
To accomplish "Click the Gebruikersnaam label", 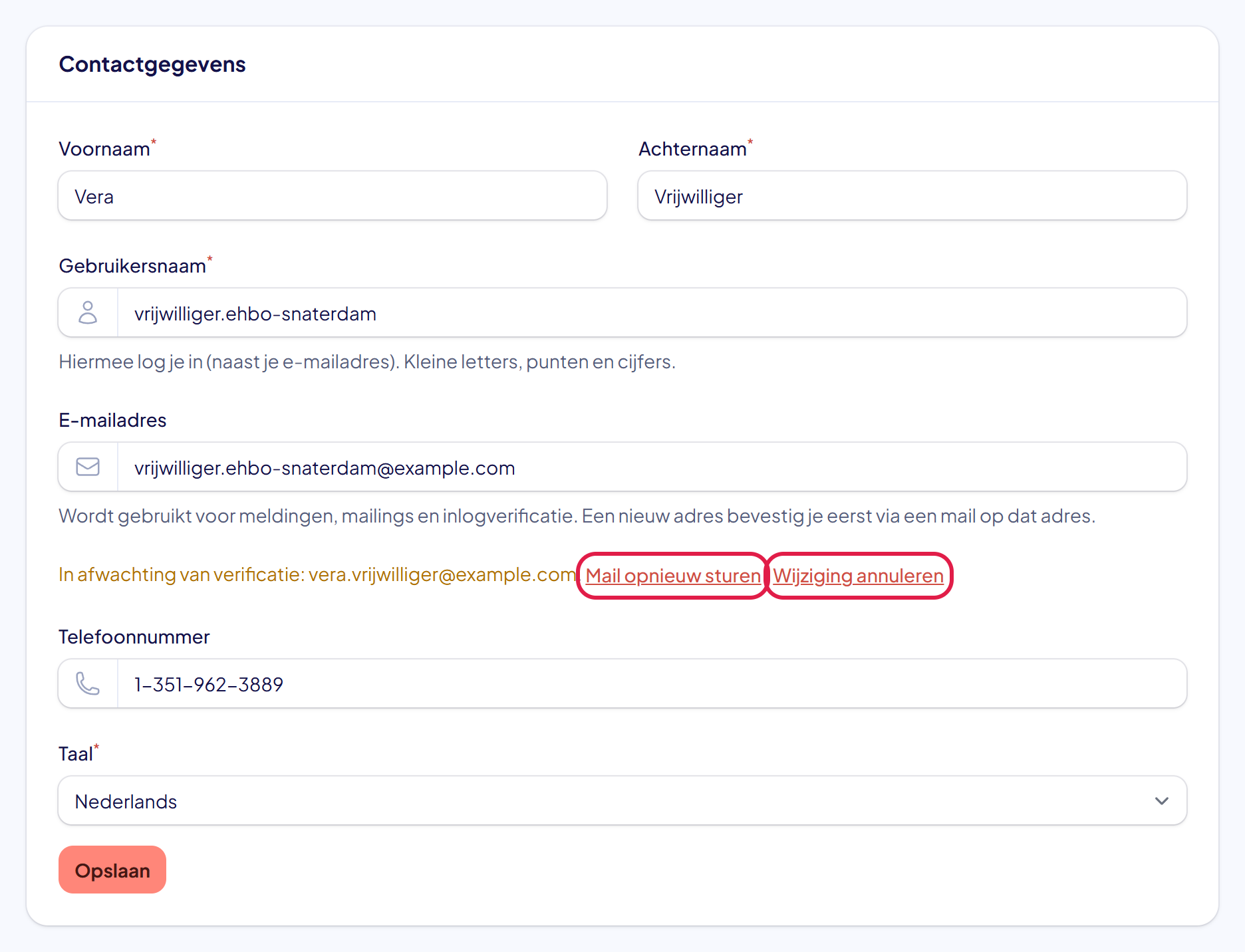I will click(x=132, y=266).
